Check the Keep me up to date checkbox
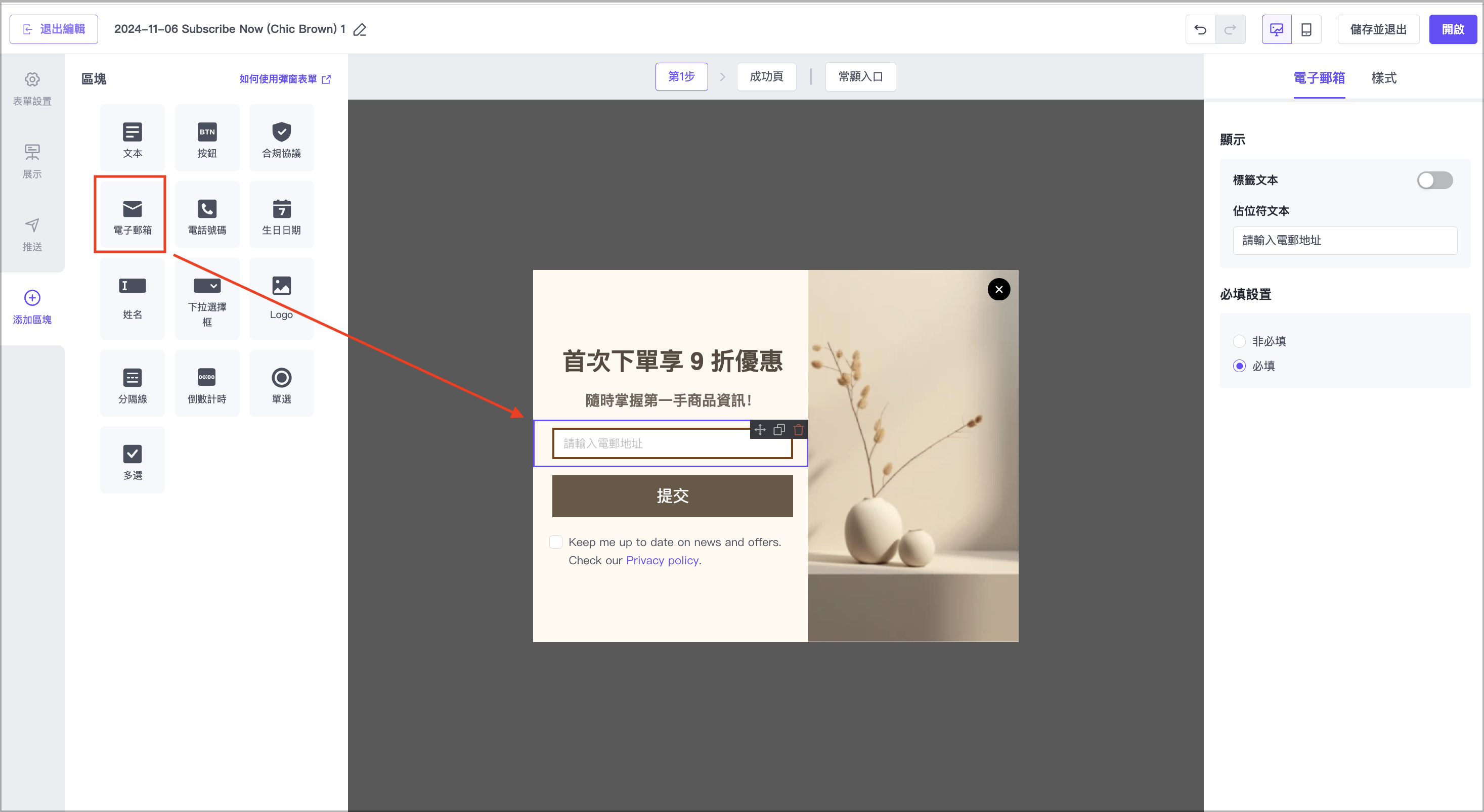 pyautogui.click(x=555, y=542)
